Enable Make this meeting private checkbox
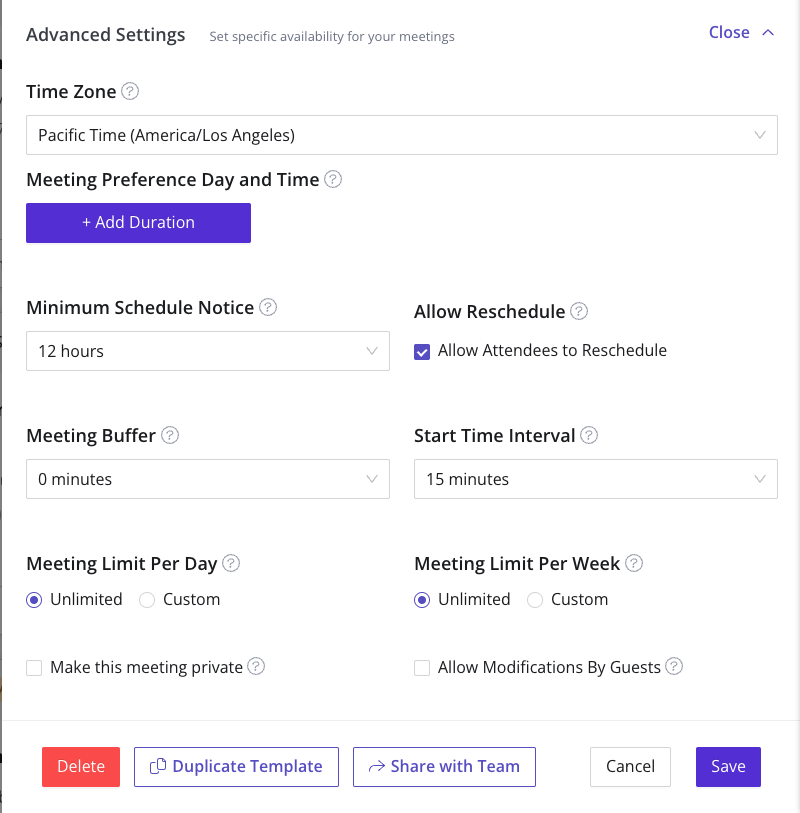Image resolution: width=800 pixels, height=813 pixels. tap(34, 668)
